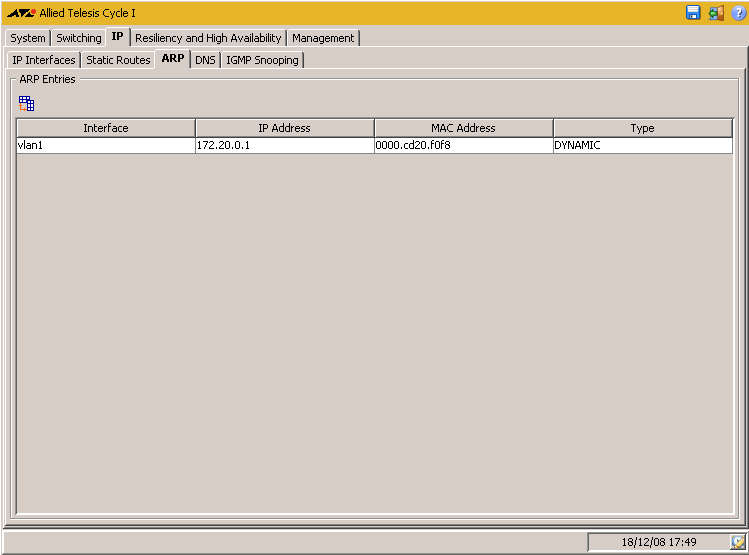Switch to Static Routes sub-tab
Image resolution: width=749 pixels, height=555 pixels.
click(x=118, y=60)
